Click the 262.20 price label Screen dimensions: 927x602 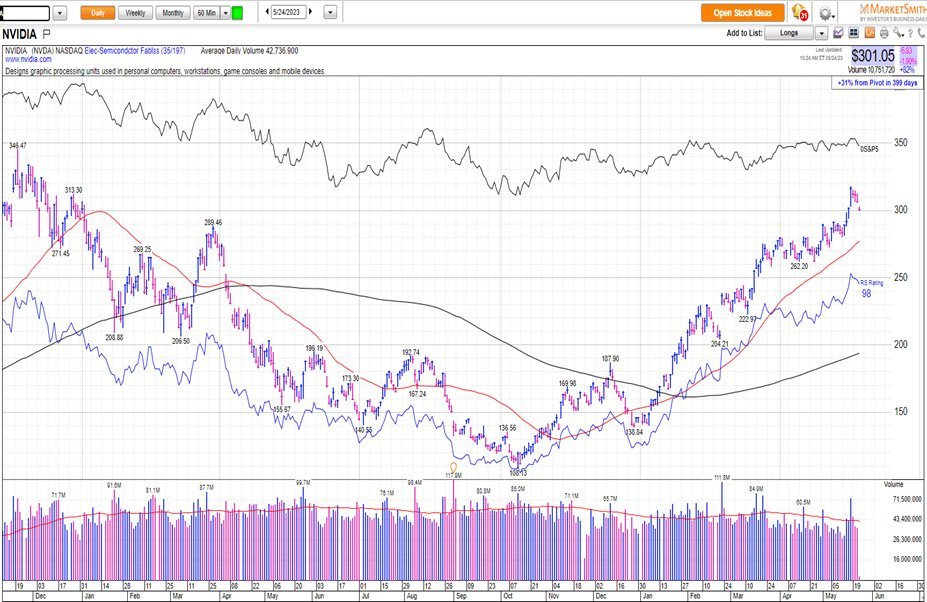click(799, 266)
